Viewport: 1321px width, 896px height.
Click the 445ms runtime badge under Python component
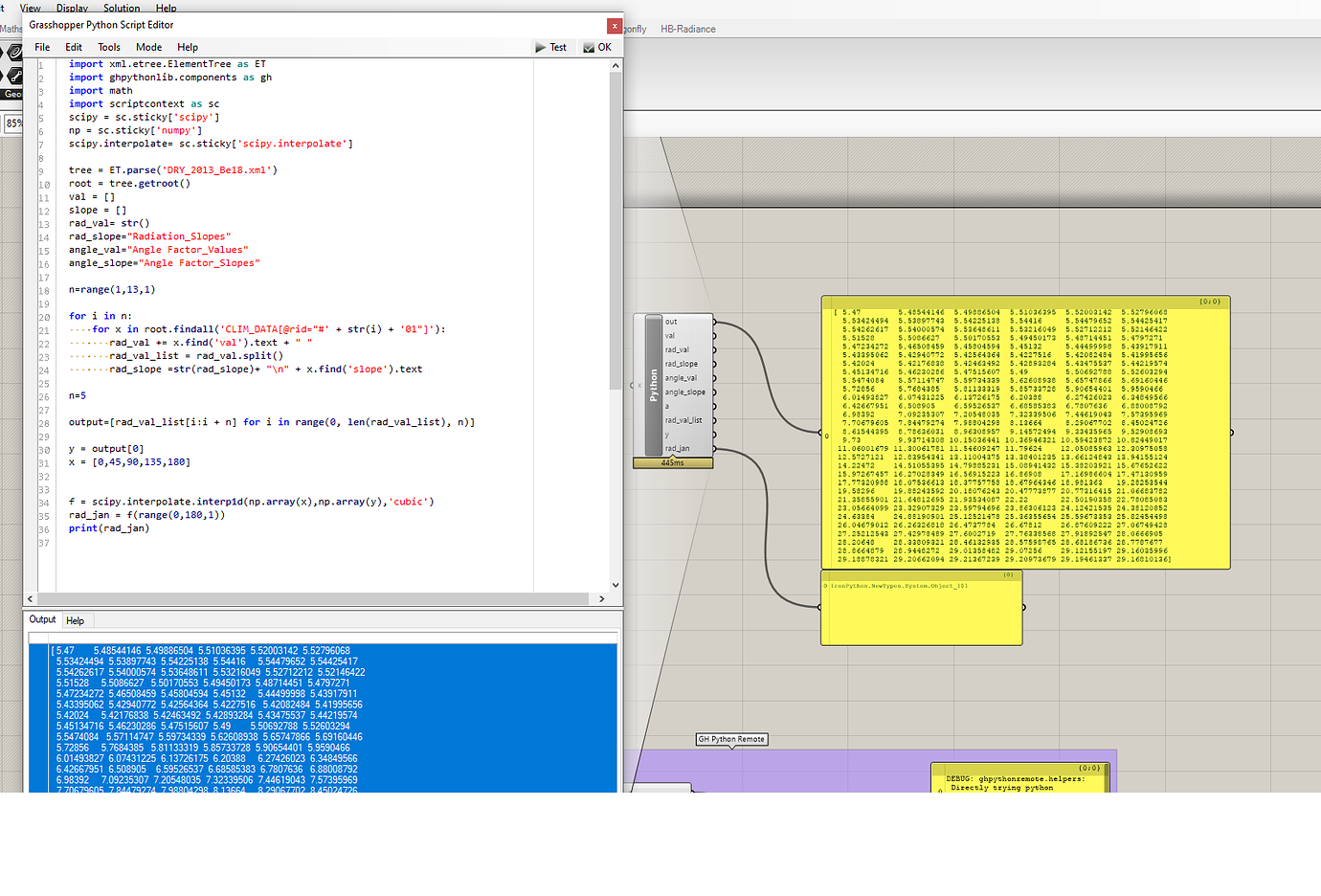pyautogui.click(x=673, y=462)
